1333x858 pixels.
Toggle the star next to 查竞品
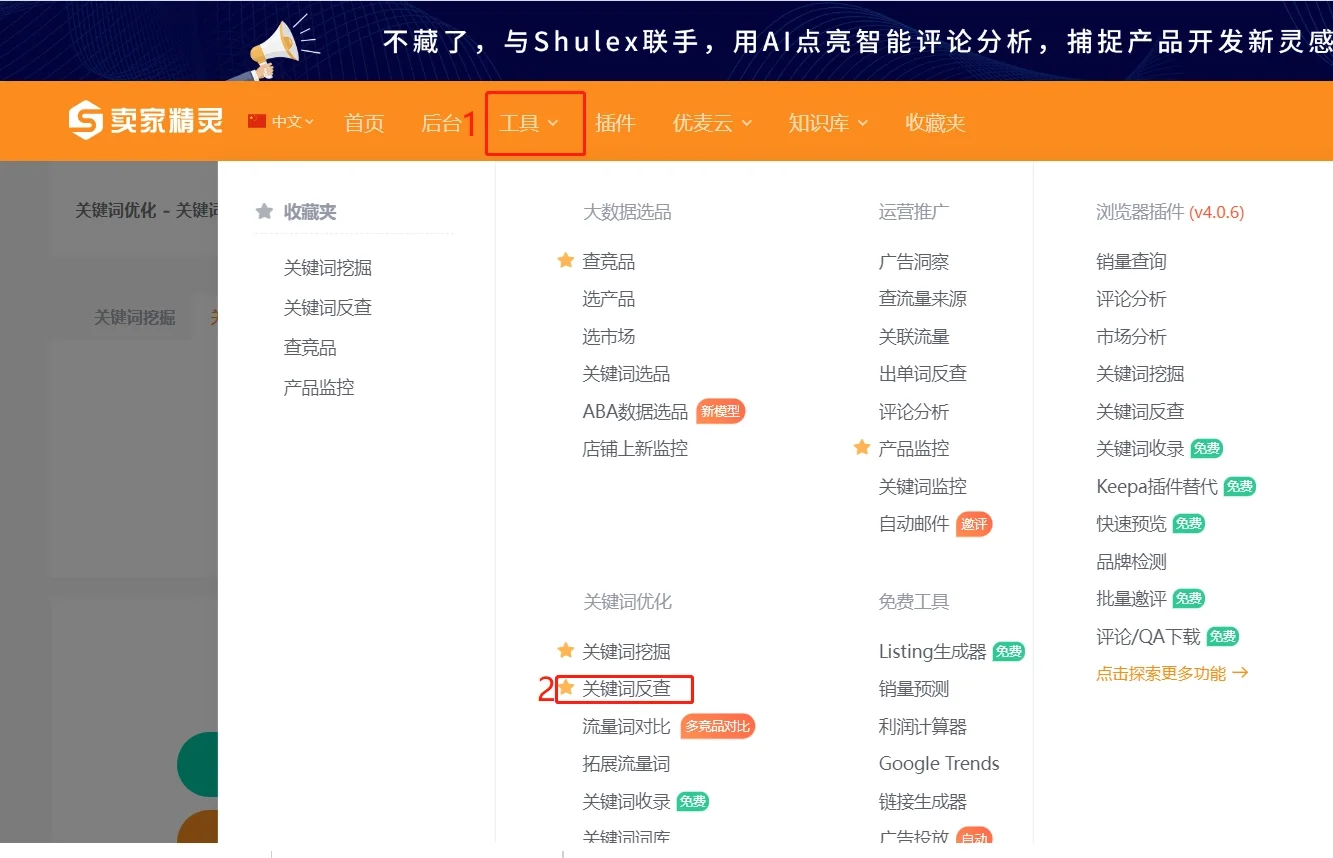tap(566, 261)
